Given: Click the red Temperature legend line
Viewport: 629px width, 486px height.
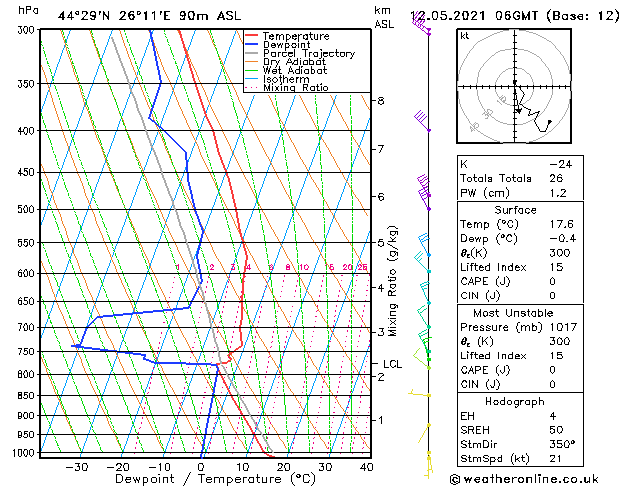Looking at the screenshot, I should coord(251,36).
